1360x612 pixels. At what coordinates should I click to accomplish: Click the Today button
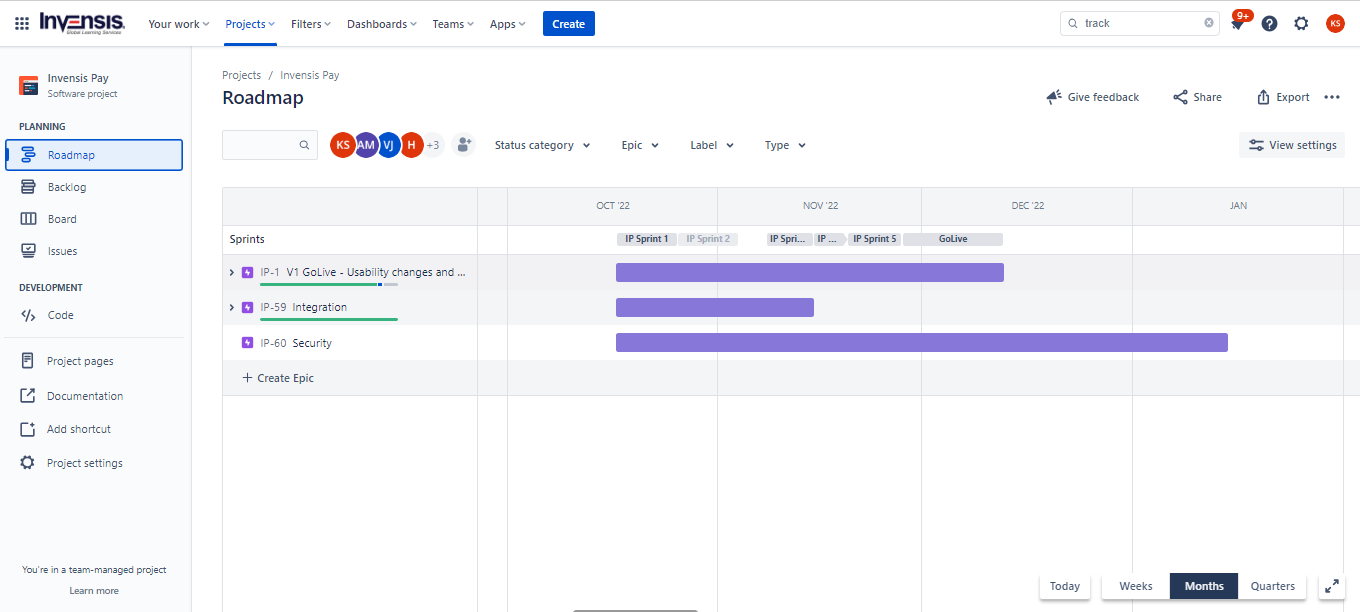click(1064, 587)
